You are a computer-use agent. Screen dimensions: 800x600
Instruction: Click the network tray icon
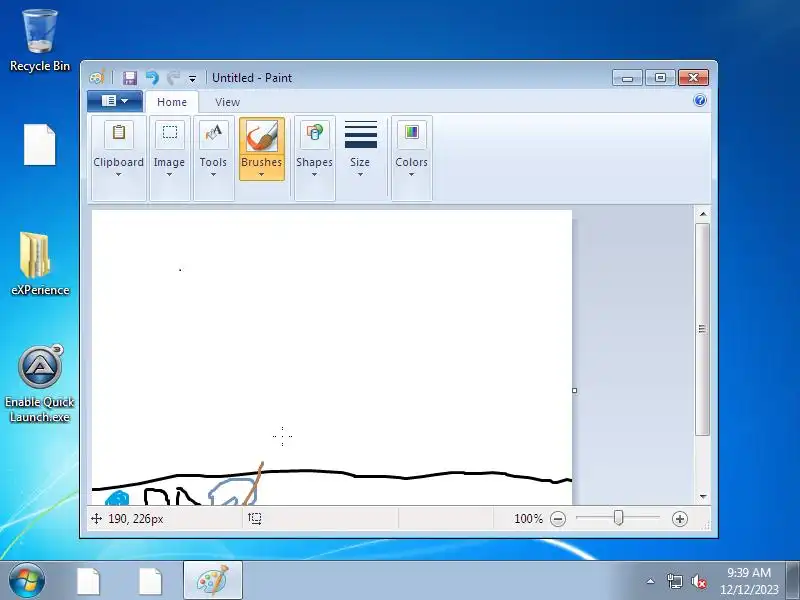point(674,581)
